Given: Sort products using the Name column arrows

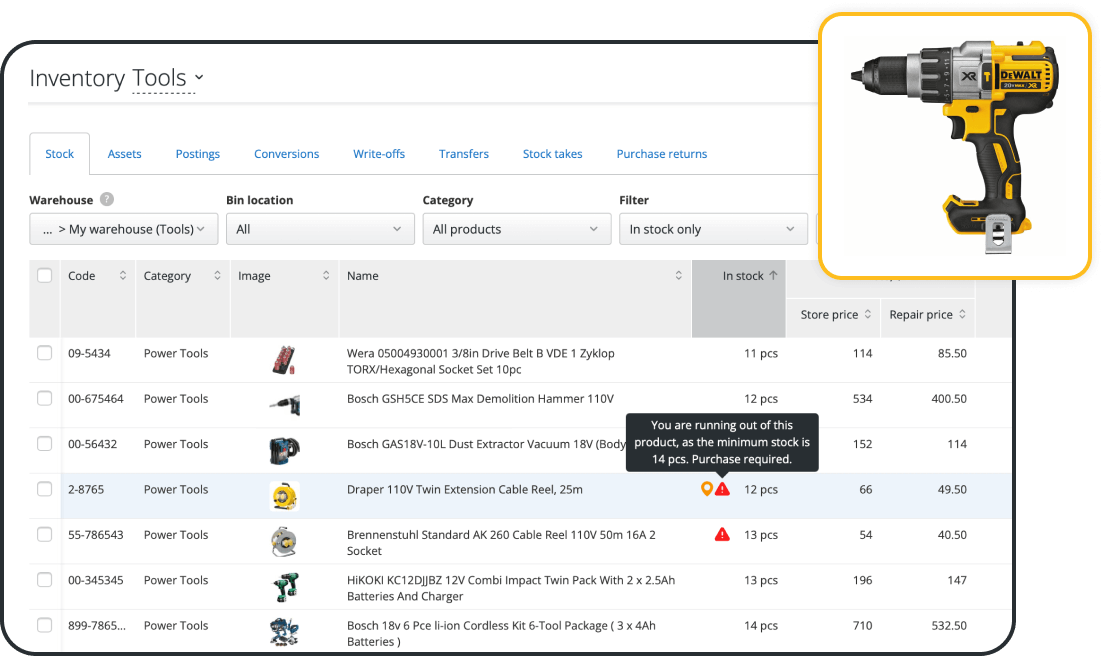Looking at the screenshot, I should (679, 275).
